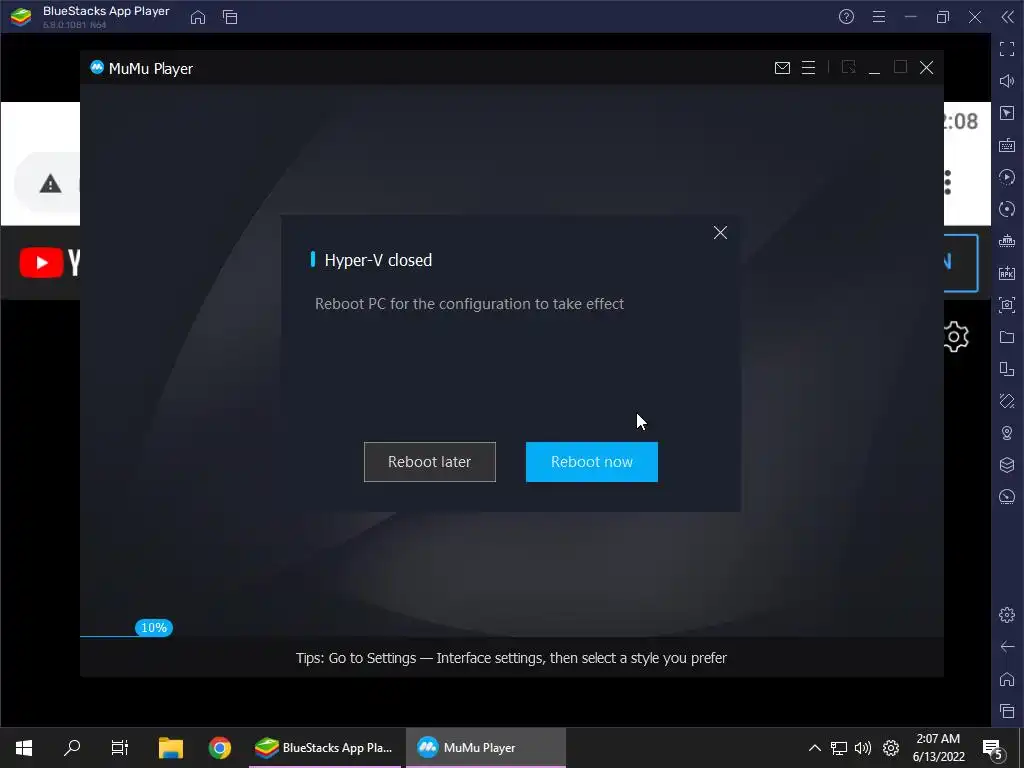Open BlueStacks multi-instance windows icon in title bar
This screenshot has width=1024, height=768.
point(230,18)
